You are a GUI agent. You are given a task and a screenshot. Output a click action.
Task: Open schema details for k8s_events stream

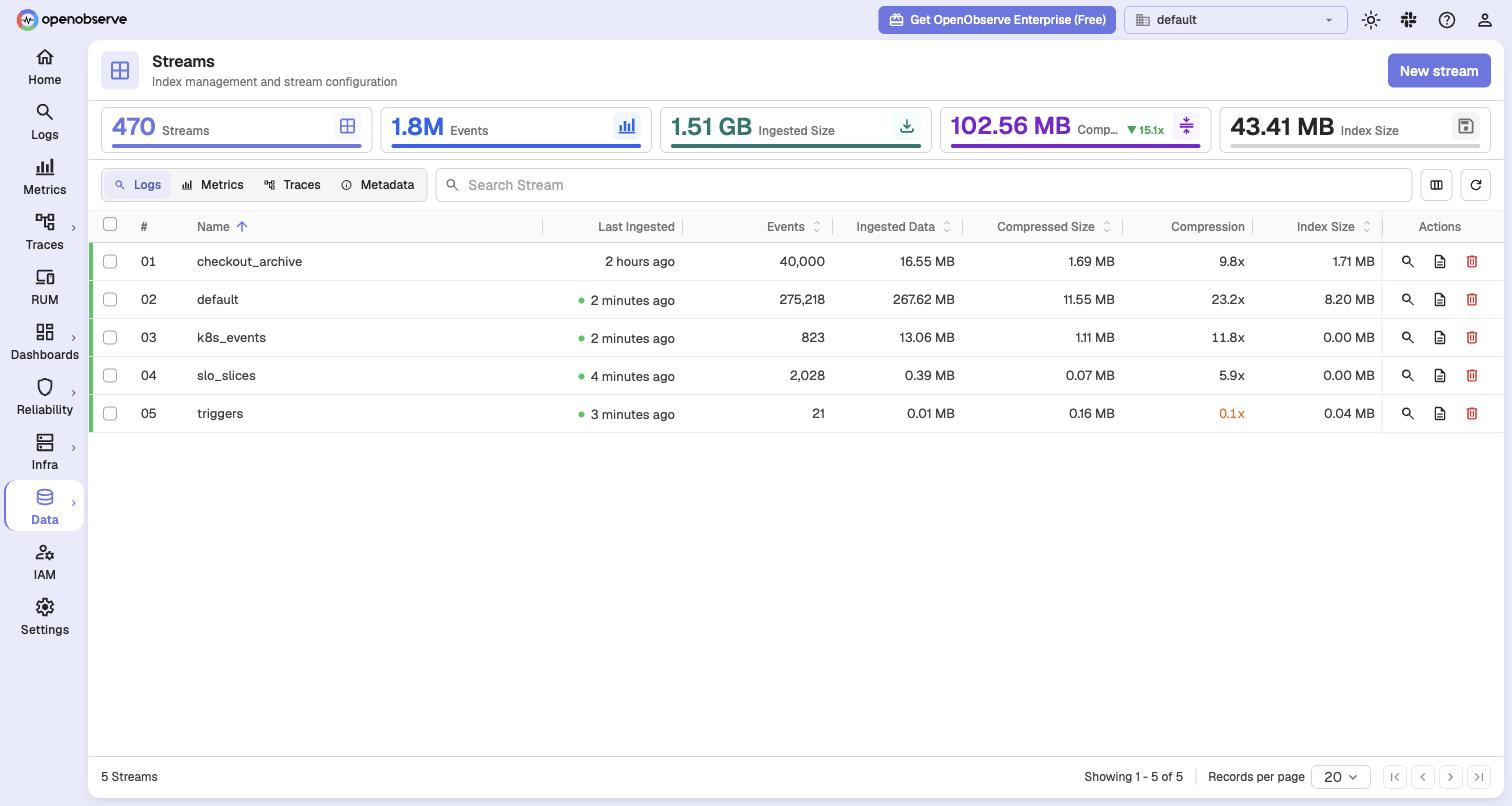click(x=1440, y=338)
